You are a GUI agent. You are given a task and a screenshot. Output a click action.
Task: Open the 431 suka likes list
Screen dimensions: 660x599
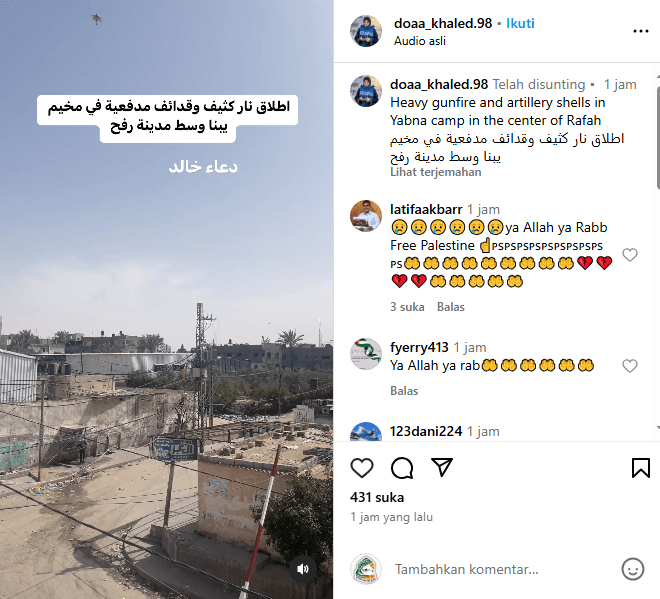(377, 498)
